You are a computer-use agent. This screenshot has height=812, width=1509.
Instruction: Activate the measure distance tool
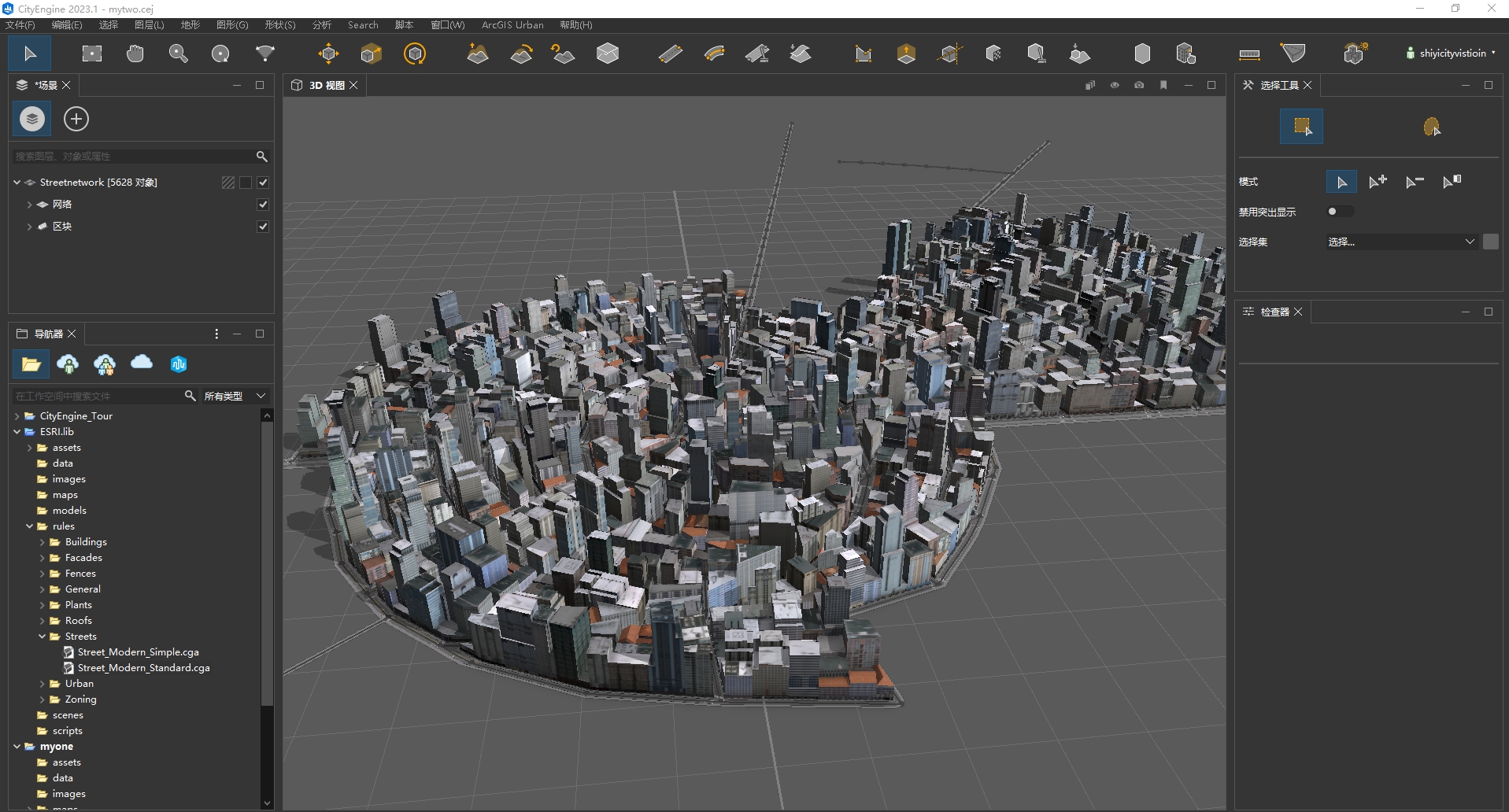pyautogui.click(x=1250, y=53)
